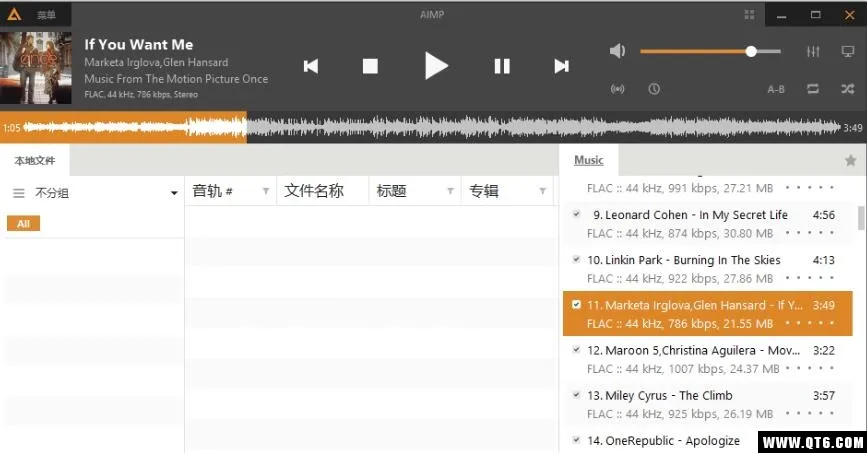Viewport: 867px width, 453px height.
Task: Uncheck the Marketa Irglova track checkbox
Action: pos(576,305)
